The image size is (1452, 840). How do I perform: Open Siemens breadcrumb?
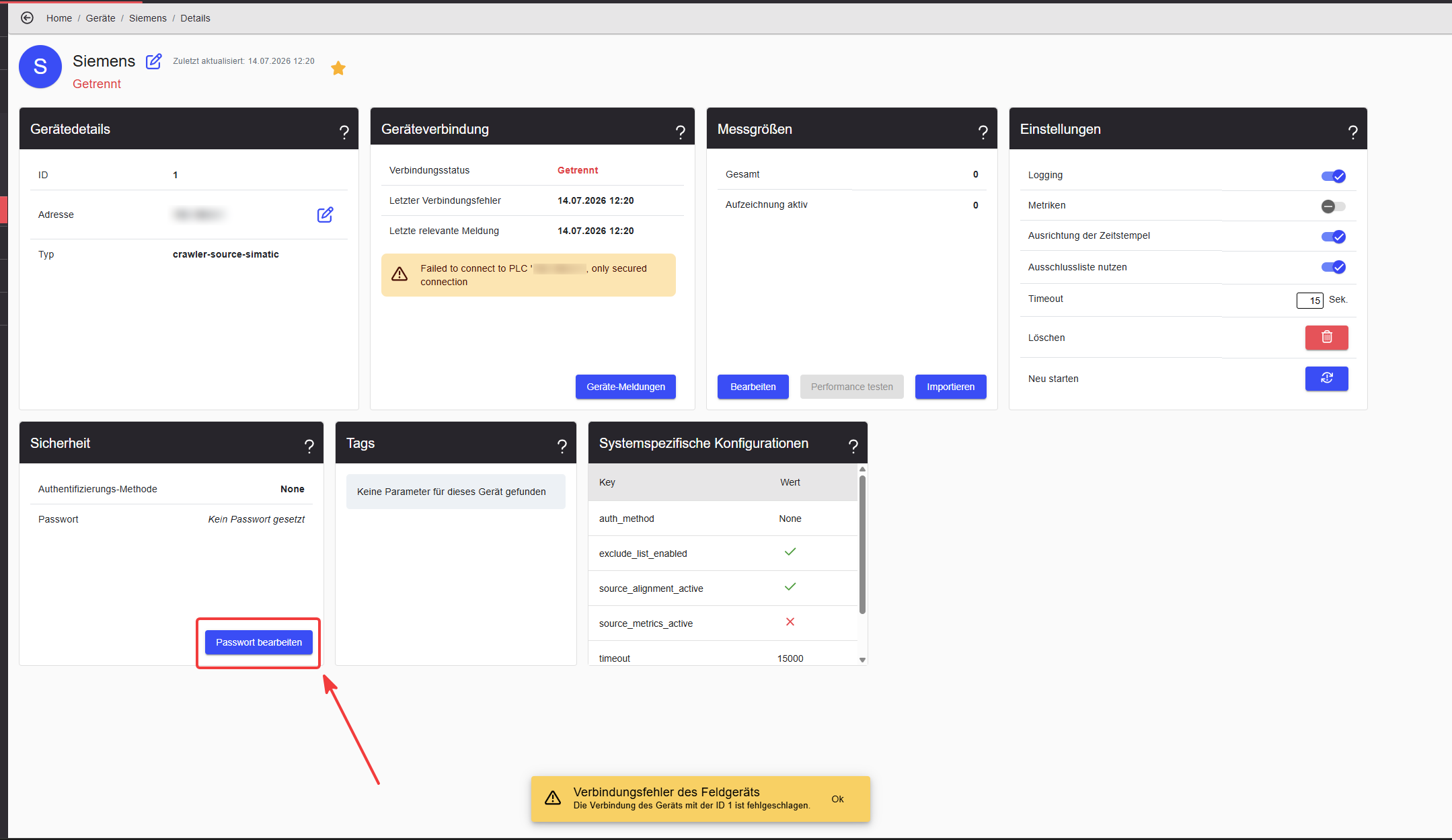click(x=148, y=18)
